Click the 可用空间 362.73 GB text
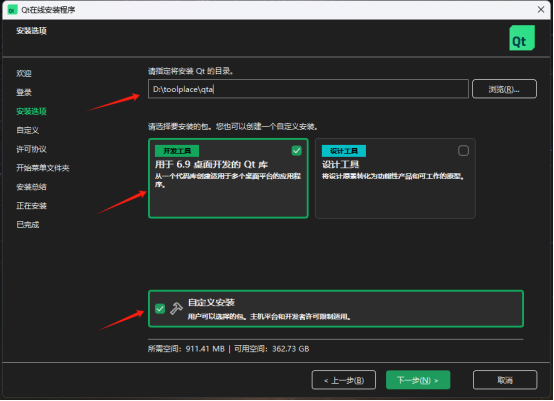The height and width of the screenshot is (401, 554). click(272, 349)
